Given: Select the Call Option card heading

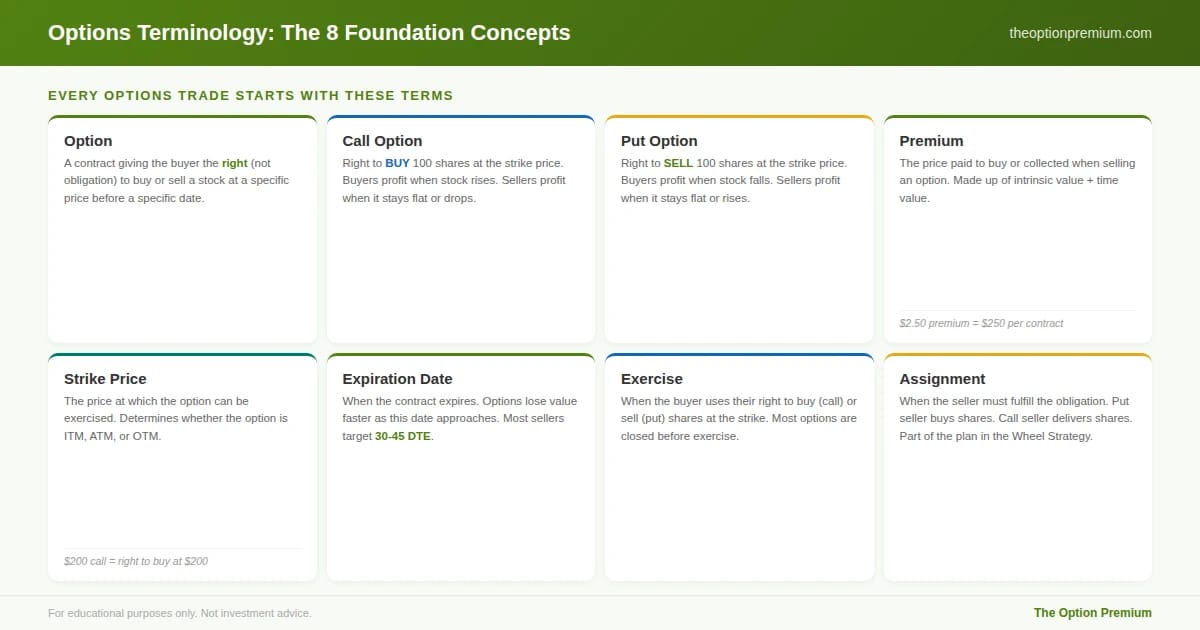Looking at the screenshot, I should click(x=382, y=141).
